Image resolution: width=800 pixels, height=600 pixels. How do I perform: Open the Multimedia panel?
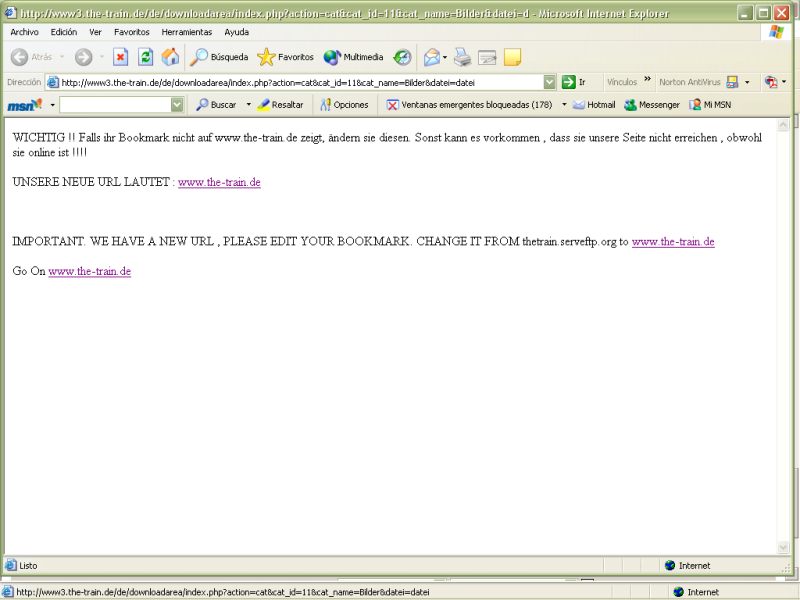353,57
